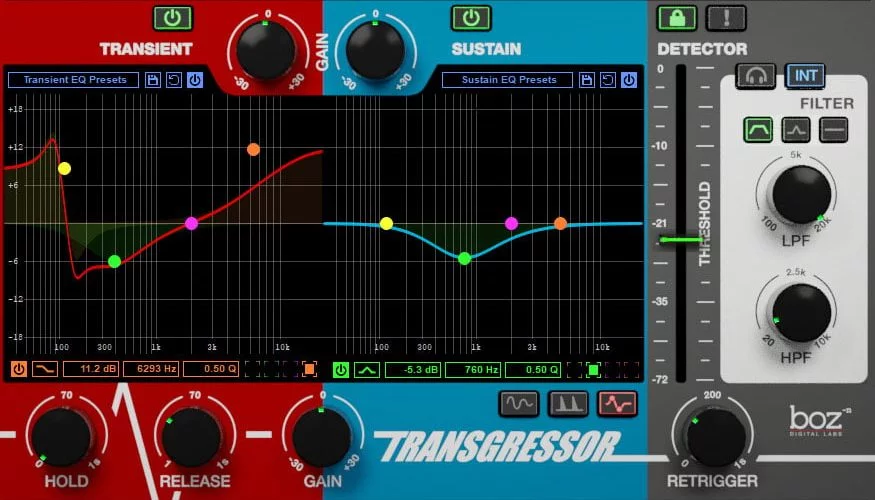The image size is (875, 500).
Task: Click the exclamation mark button above Detector
Action: 726,18
